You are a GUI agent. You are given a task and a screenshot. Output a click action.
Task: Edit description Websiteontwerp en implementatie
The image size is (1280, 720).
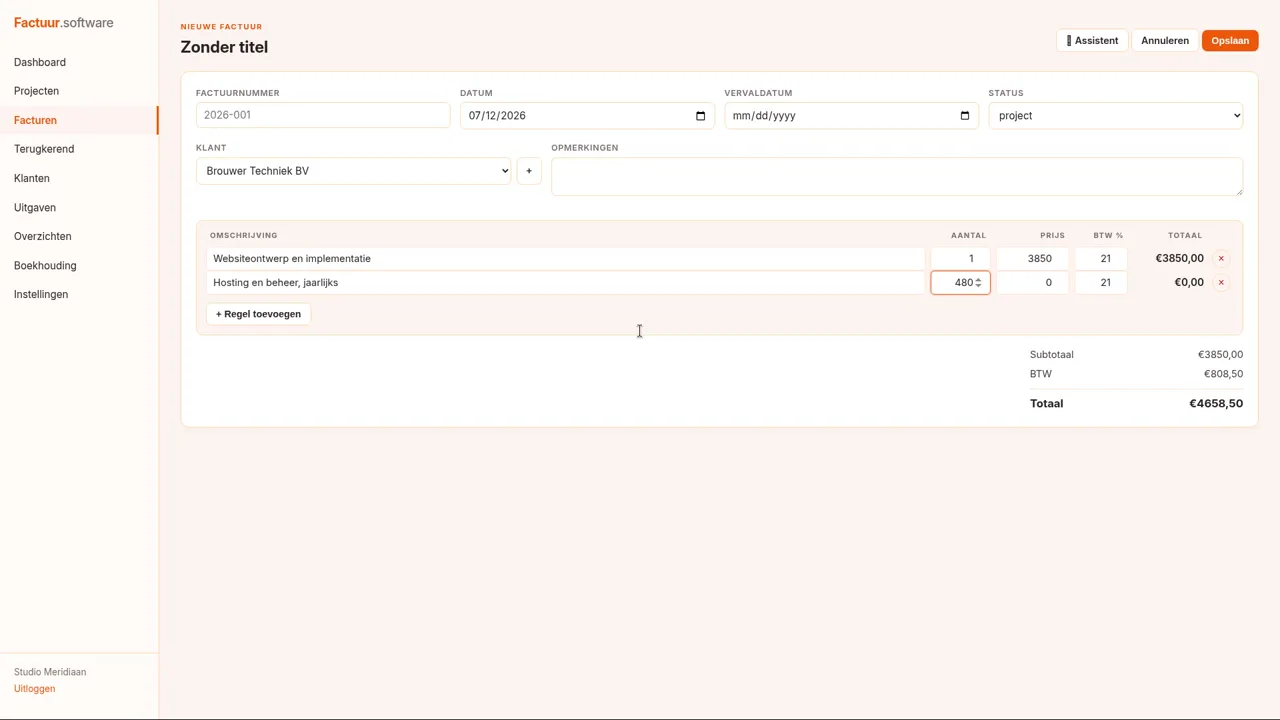pyautogui.click(x=565, y=258)
